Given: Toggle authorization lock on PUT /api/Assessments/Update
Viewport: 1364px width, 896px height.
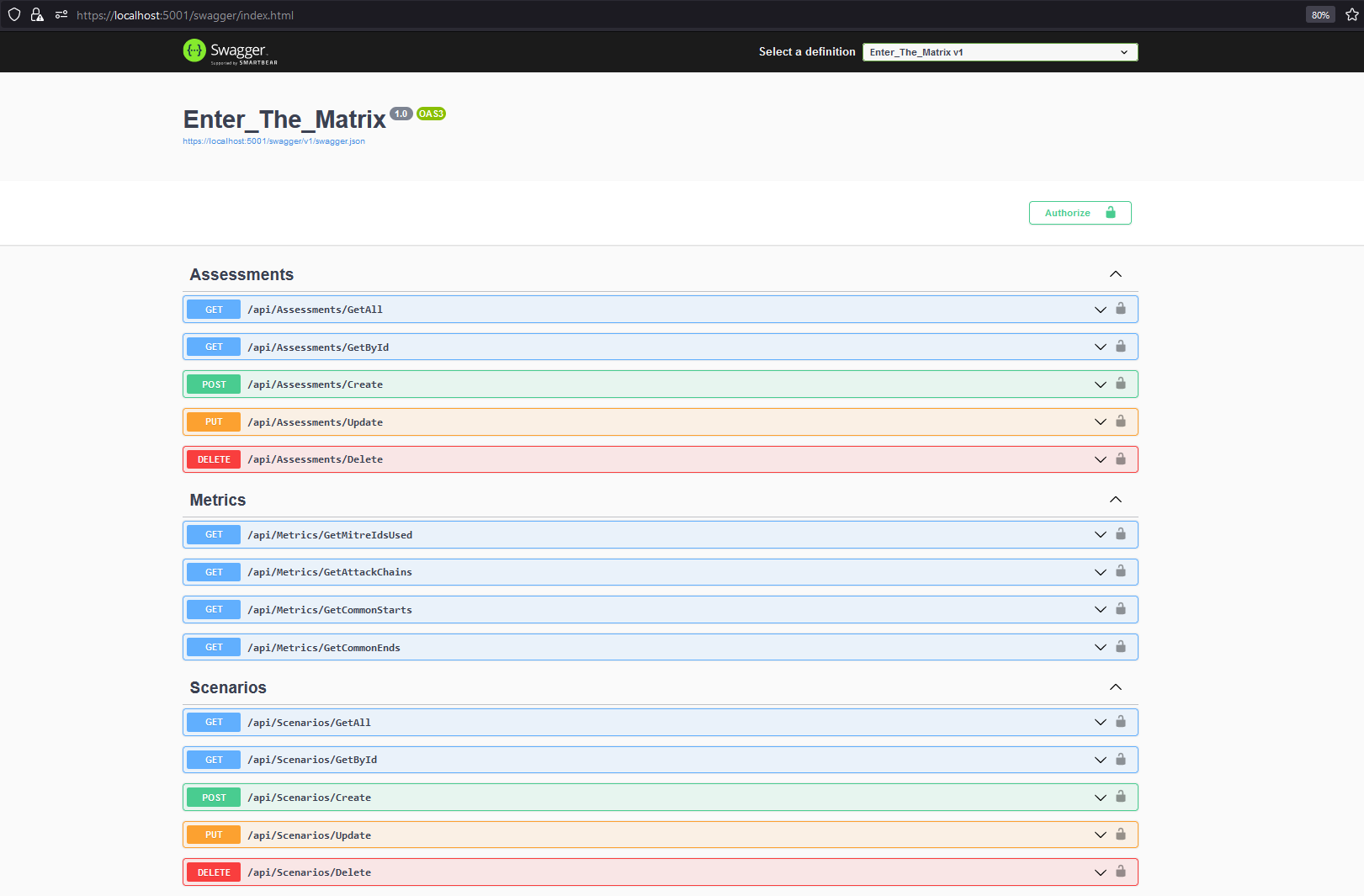Looking at the screenshot, I should (1121, 421).
